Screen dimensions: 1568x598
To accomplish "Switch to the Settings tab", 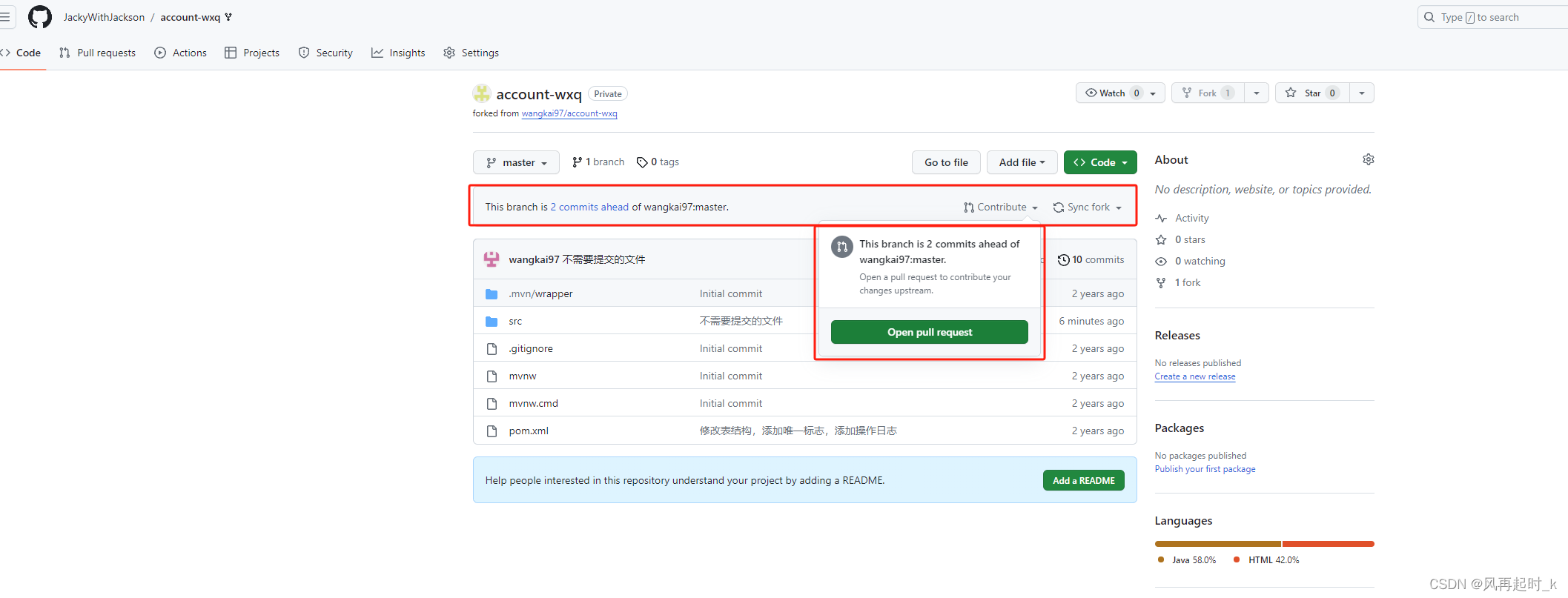I will [x=472, y=53].
